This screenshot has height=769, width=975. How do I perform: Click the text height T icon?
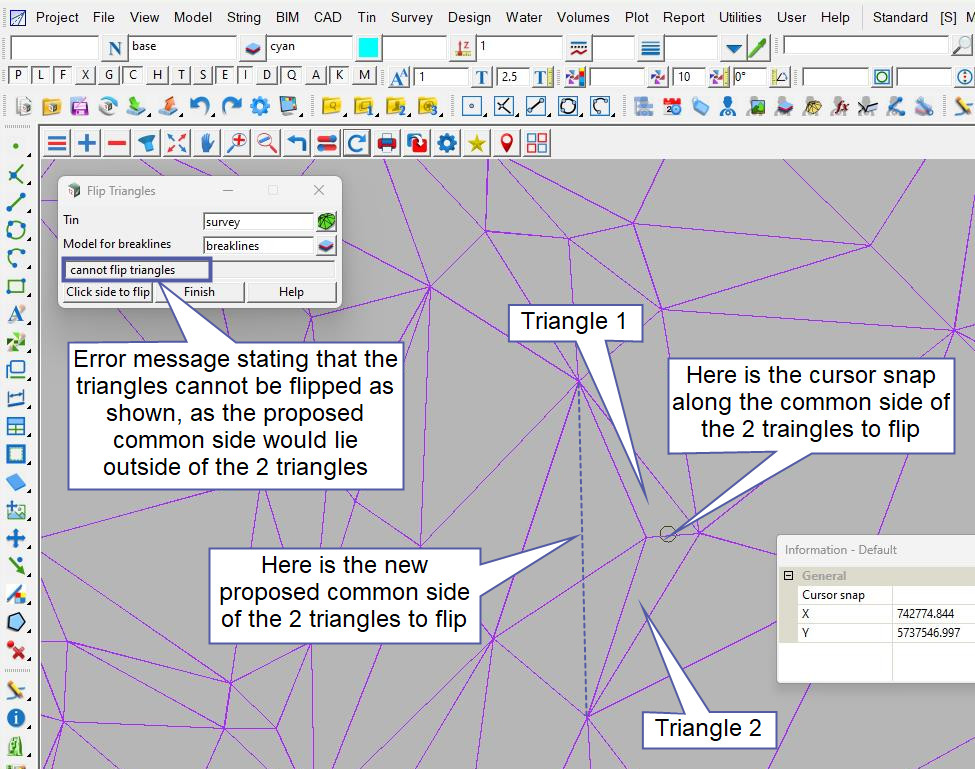pos(481,77)
